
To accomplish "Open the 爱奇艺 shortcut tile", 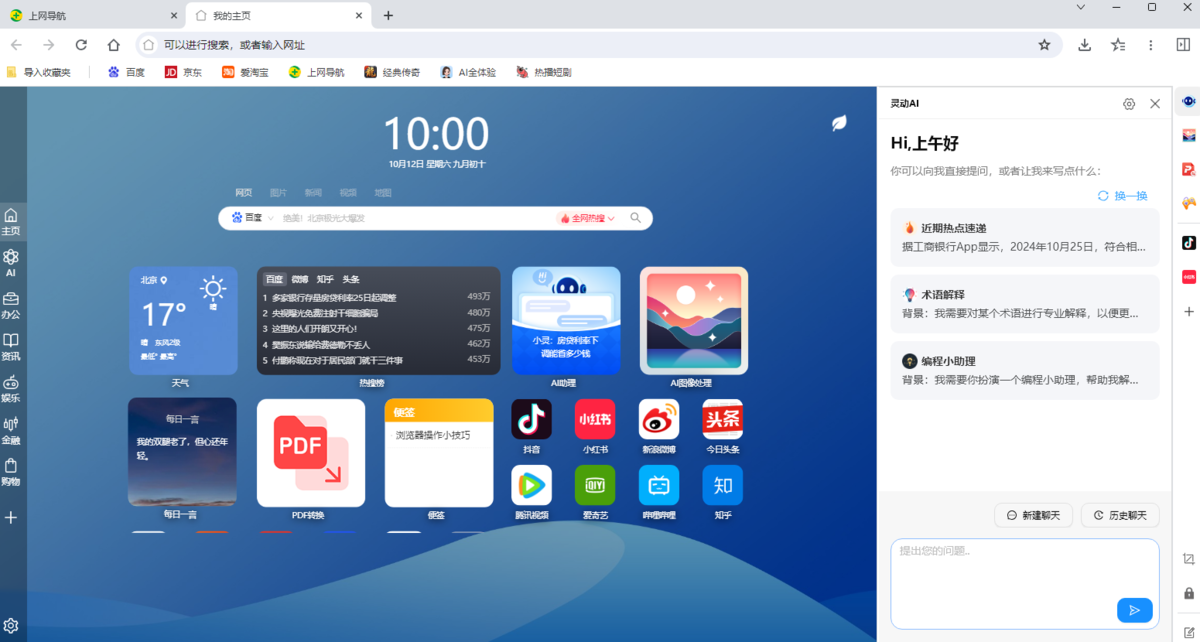I will click(x=595, y=485).
